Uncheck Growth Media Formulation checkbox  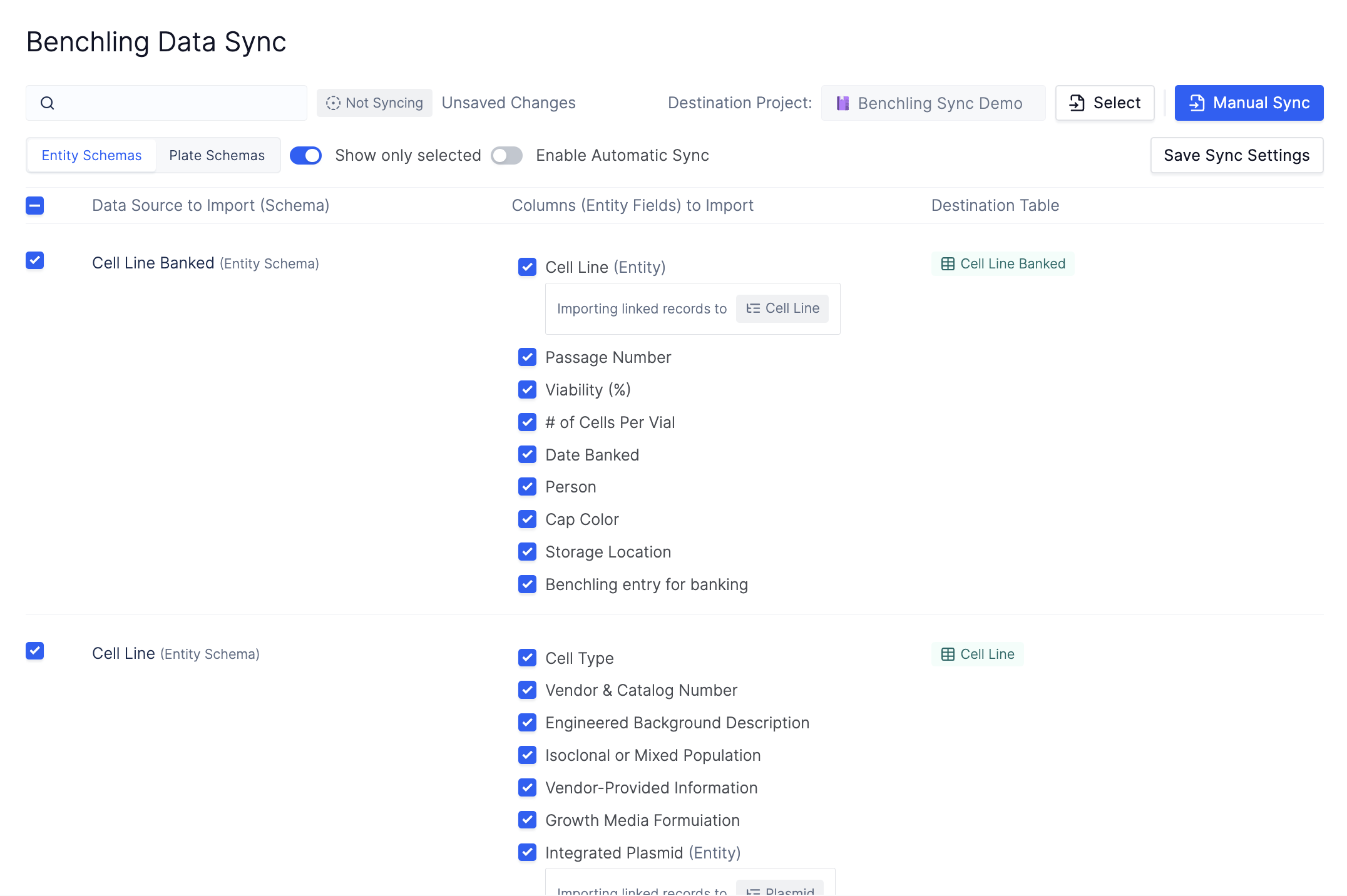tap(527, 820)
